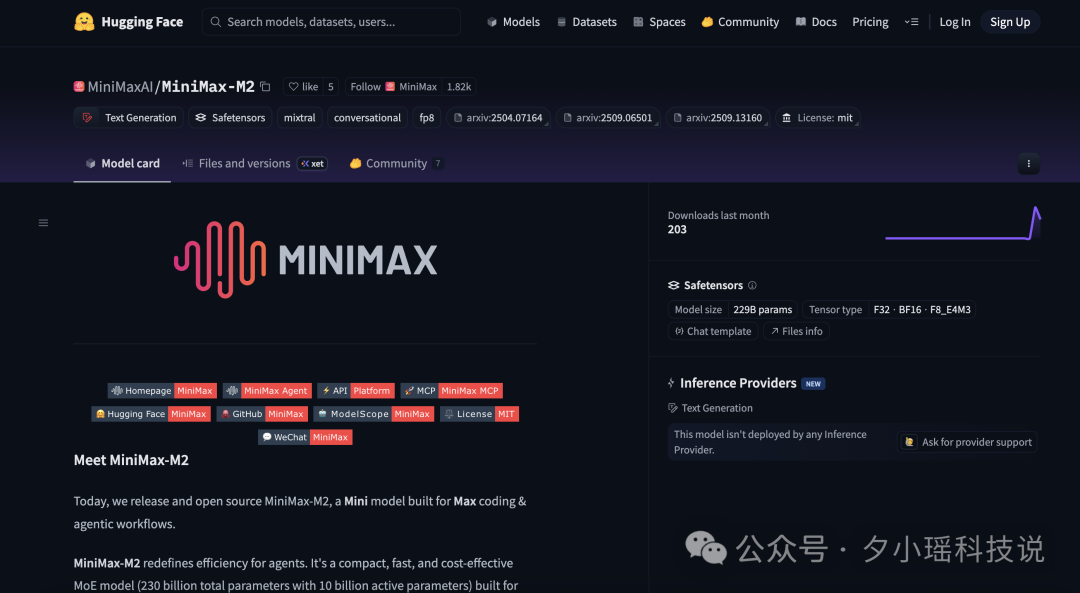
Task: Select the fp8 tag
Action: pyautogui.click(x=427, y=118)
